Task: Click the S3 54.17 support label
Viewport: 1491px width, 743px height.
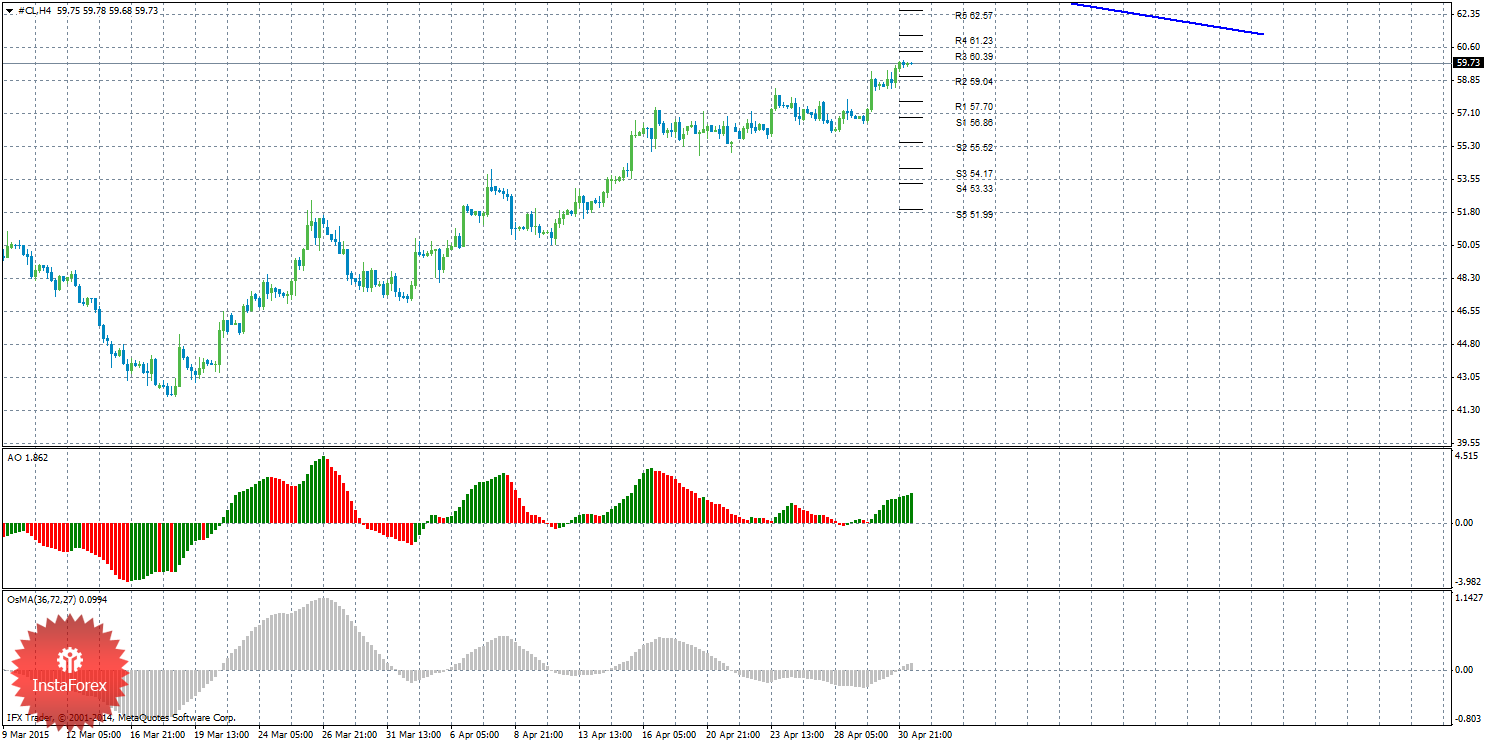Action: tap(974, 174)
